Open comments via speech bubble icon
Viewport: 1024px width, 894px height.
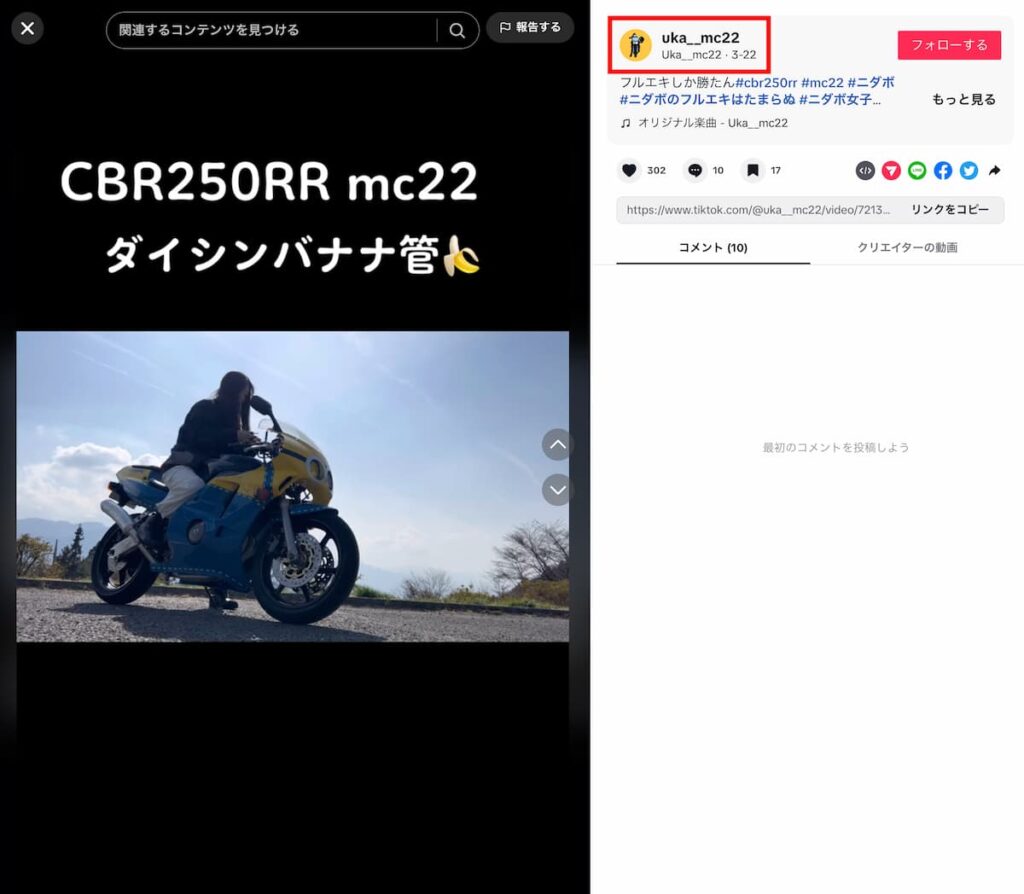[695, 171]
